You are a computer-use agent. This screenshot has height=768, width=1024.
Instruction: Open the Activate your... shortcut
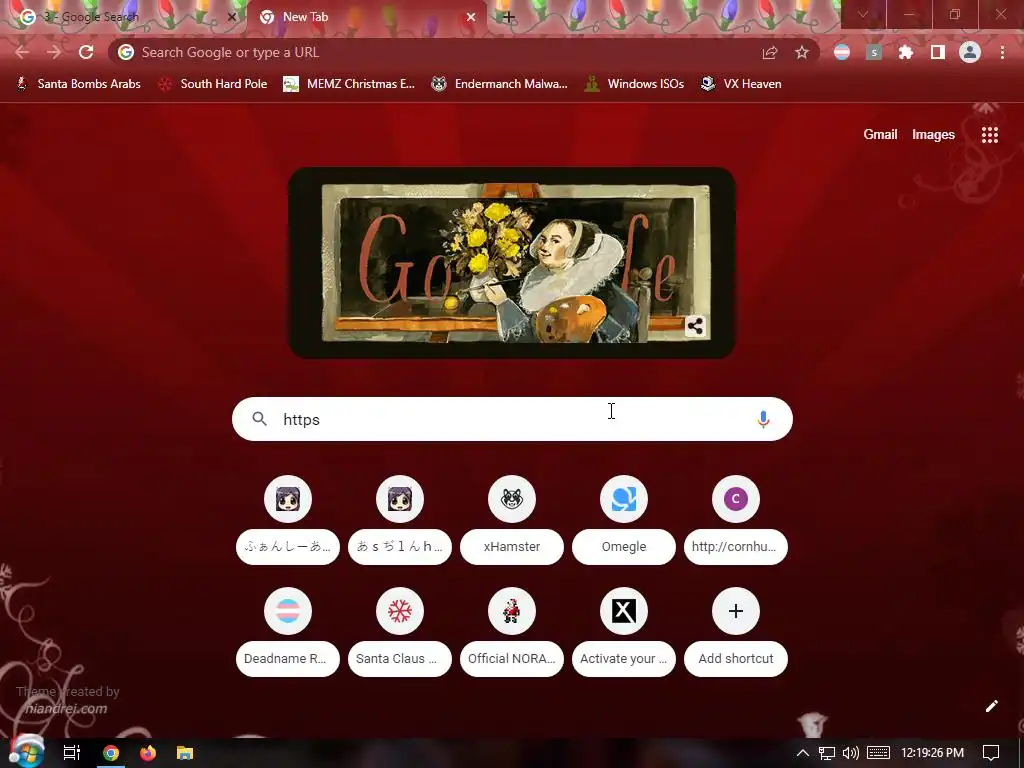click(624, 631)
